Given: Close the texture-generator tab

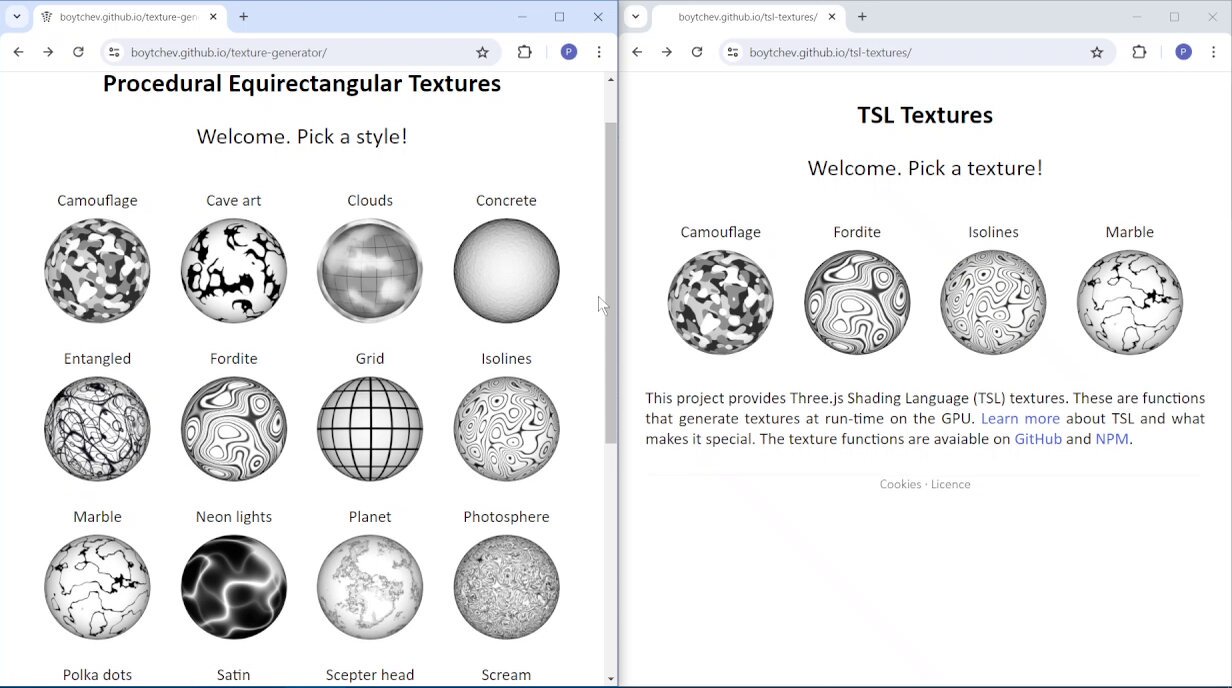Looking at the screenshot, I should pos(213,17).
